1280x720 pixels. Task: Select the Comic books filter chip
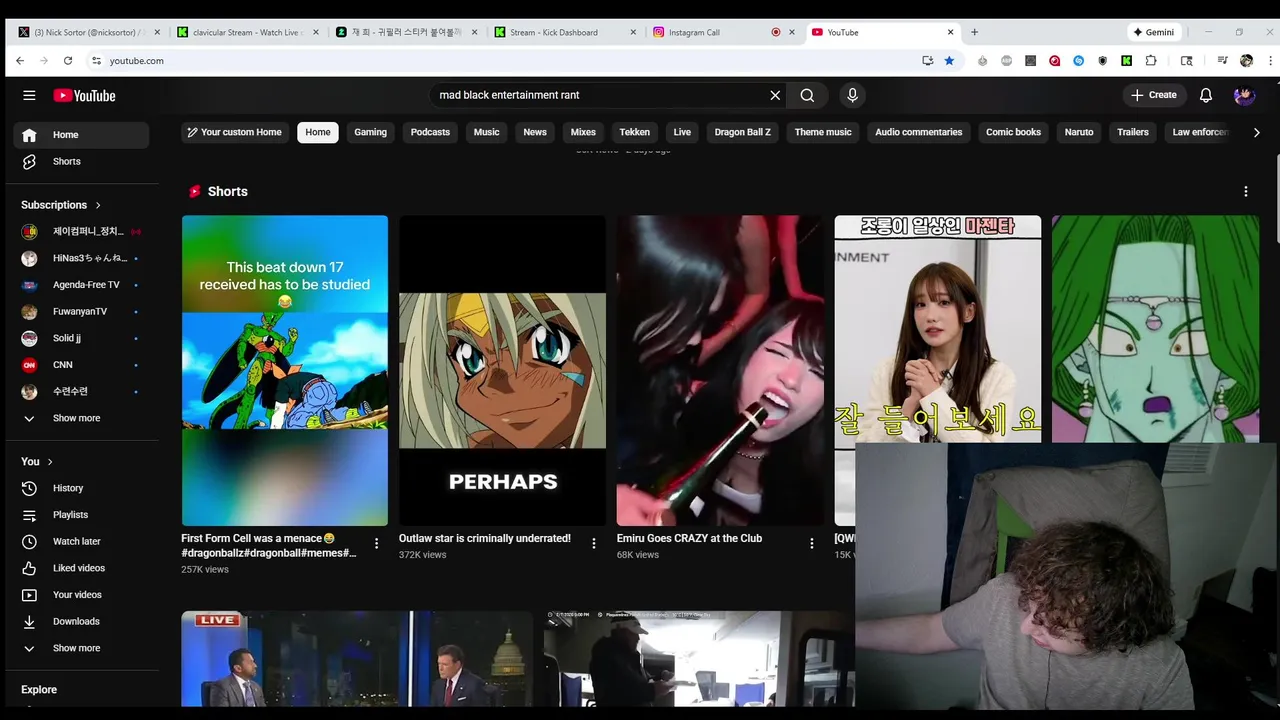coord(1013,132)
